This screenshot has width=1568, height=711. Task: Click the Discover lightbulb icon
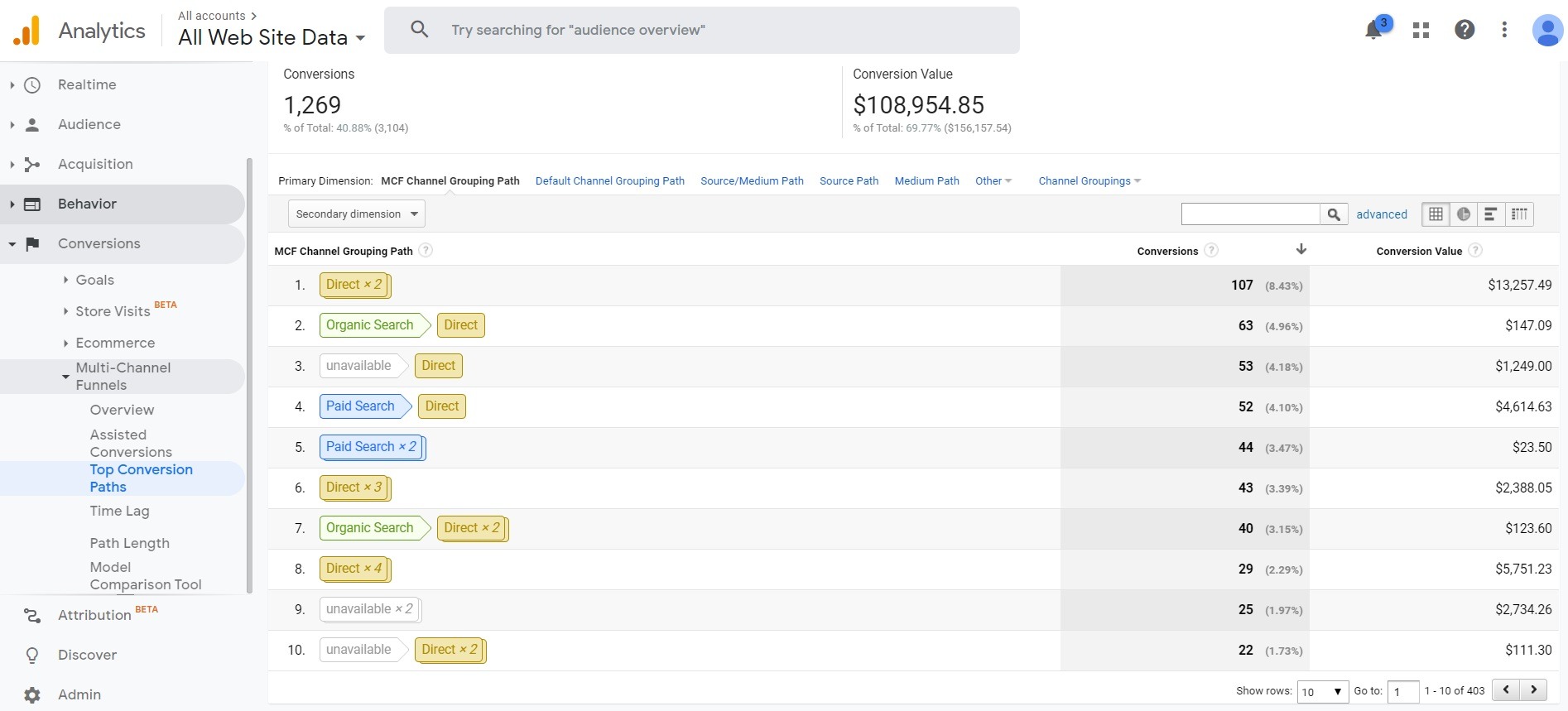tap(32, 656)
